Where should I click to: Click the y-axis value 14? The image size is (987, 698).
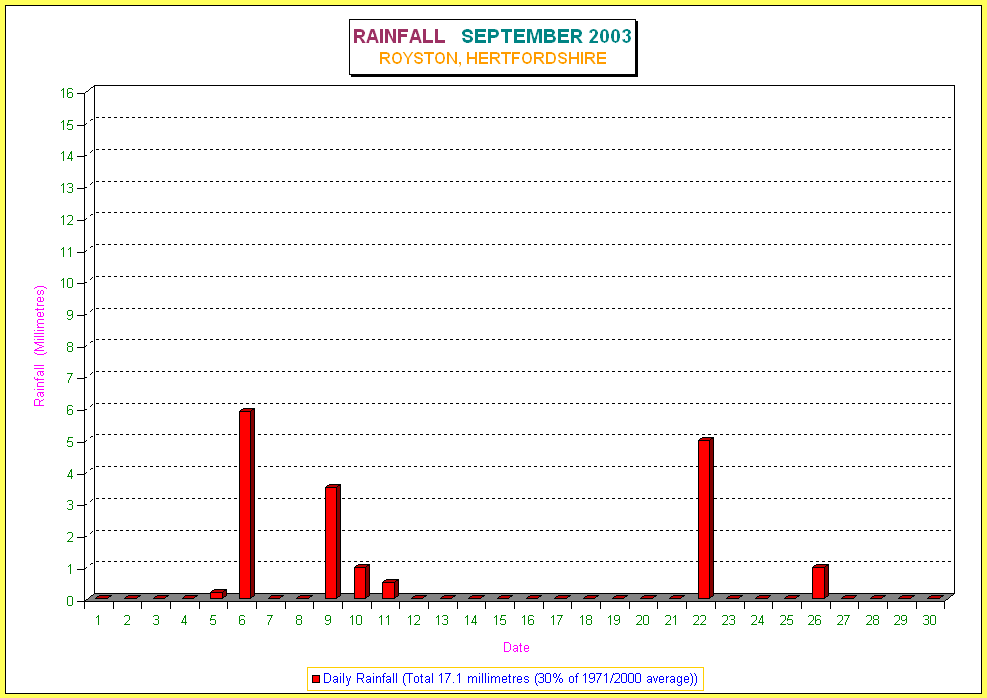[x=67, y=156]
